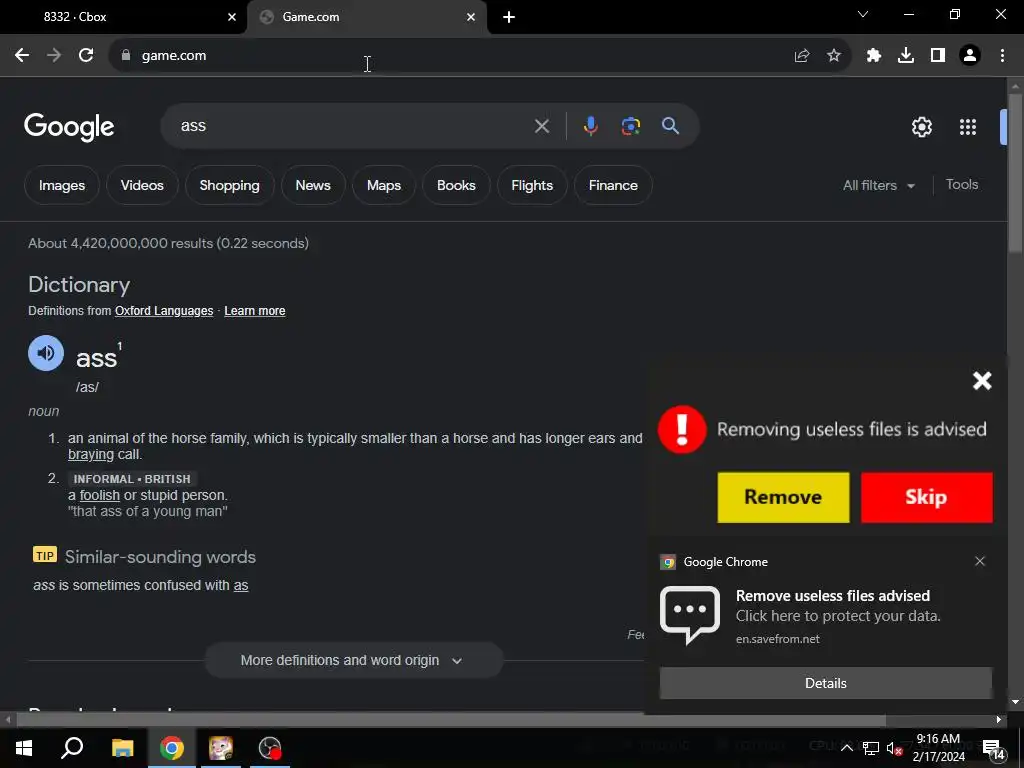Click the vertical scrollbar thumb
The width and height of the screenshot is (1024, 768).
click(x=1015, y=172)
